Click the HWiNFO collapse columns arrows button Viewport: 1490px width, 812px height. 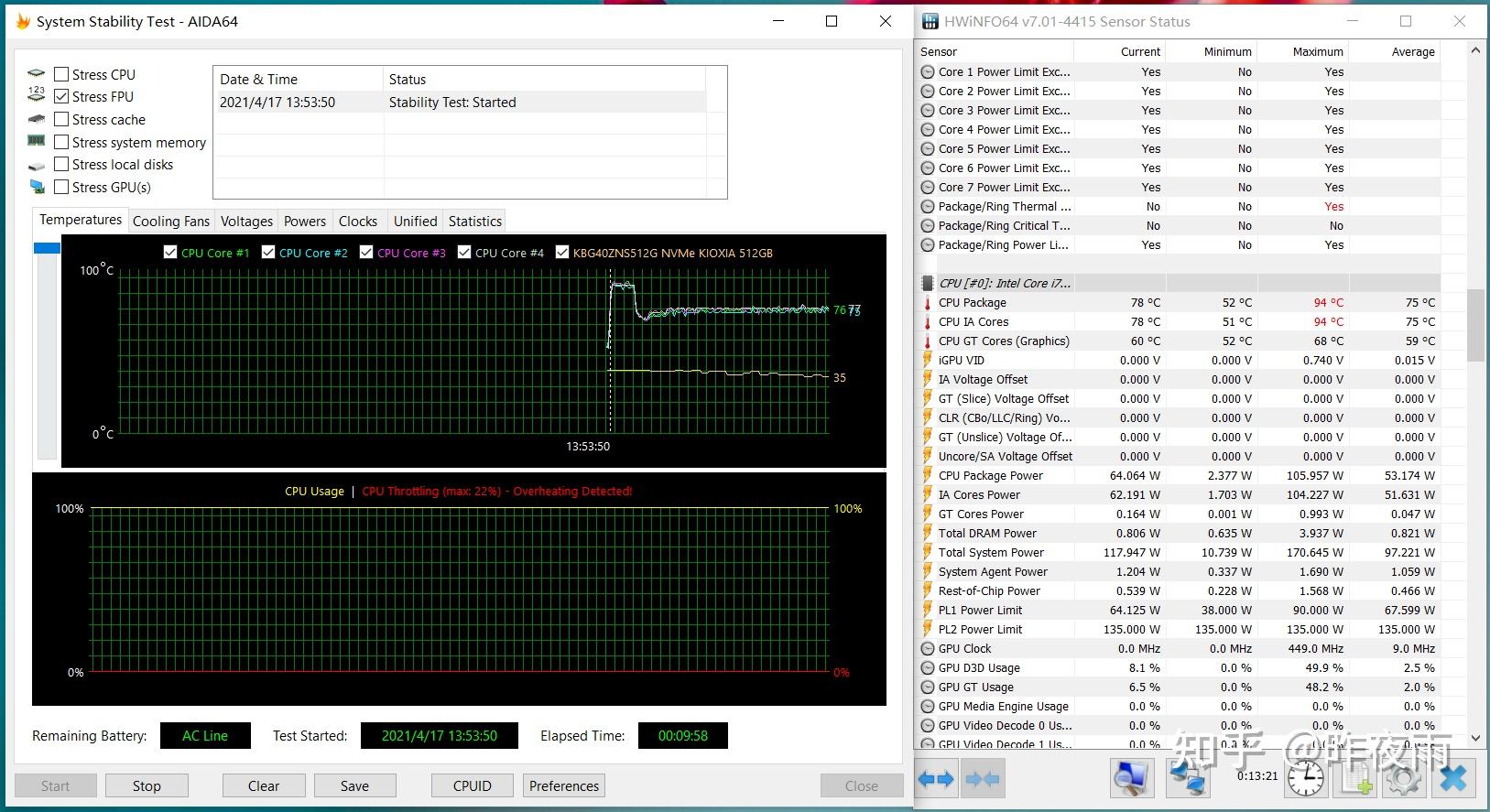(982, 779)
